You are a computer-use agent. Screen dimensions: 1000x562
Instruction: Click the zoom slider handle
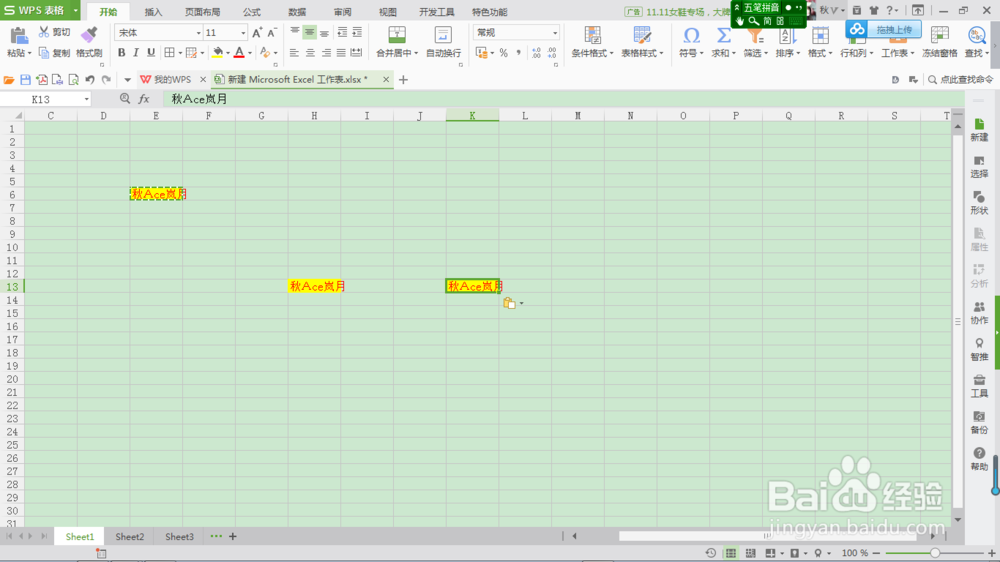(935, 553)
